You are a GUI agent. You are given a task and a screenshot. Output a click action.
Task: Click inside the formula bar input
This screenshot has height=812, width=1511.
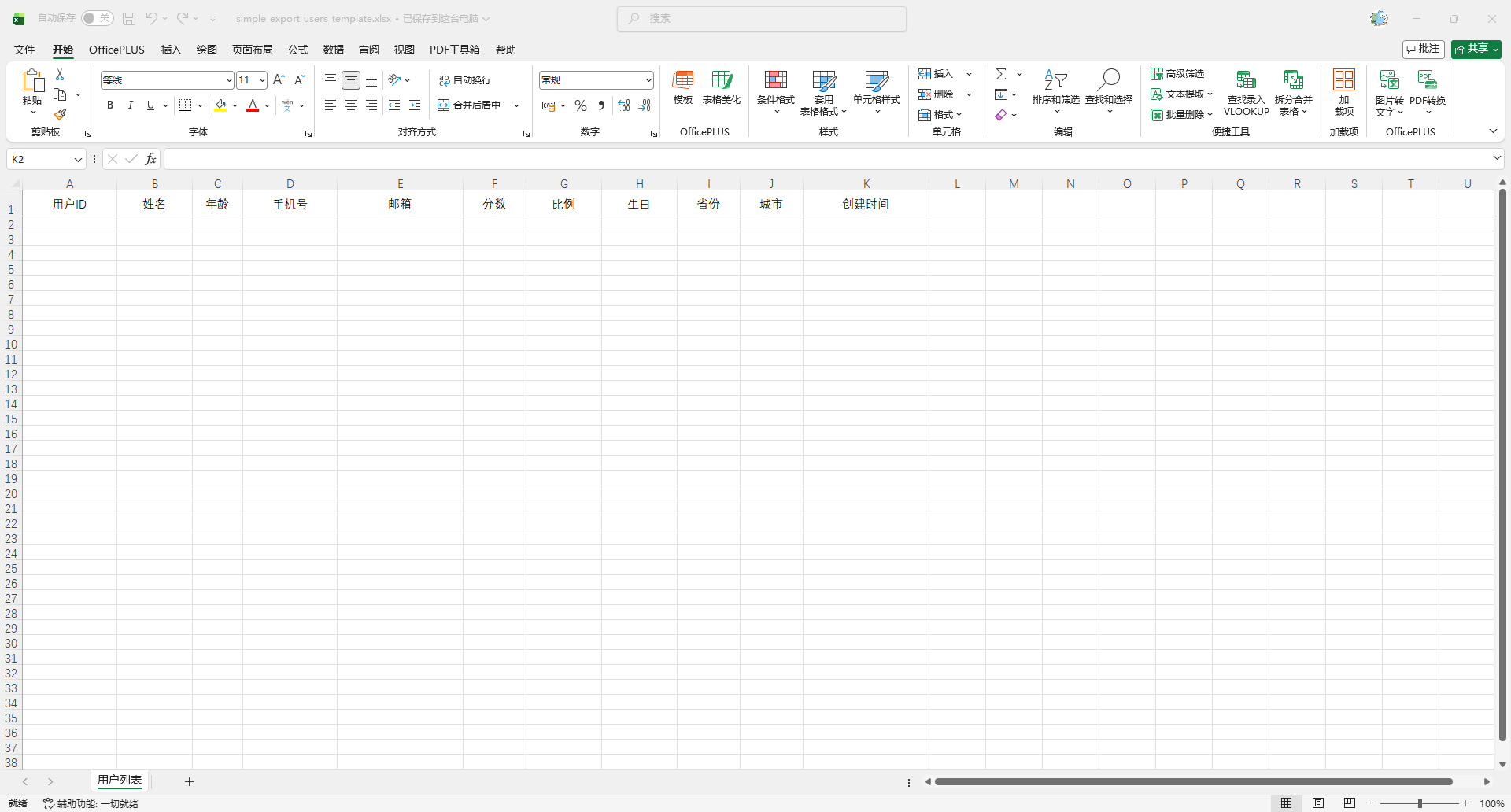(x=826, y=160)
